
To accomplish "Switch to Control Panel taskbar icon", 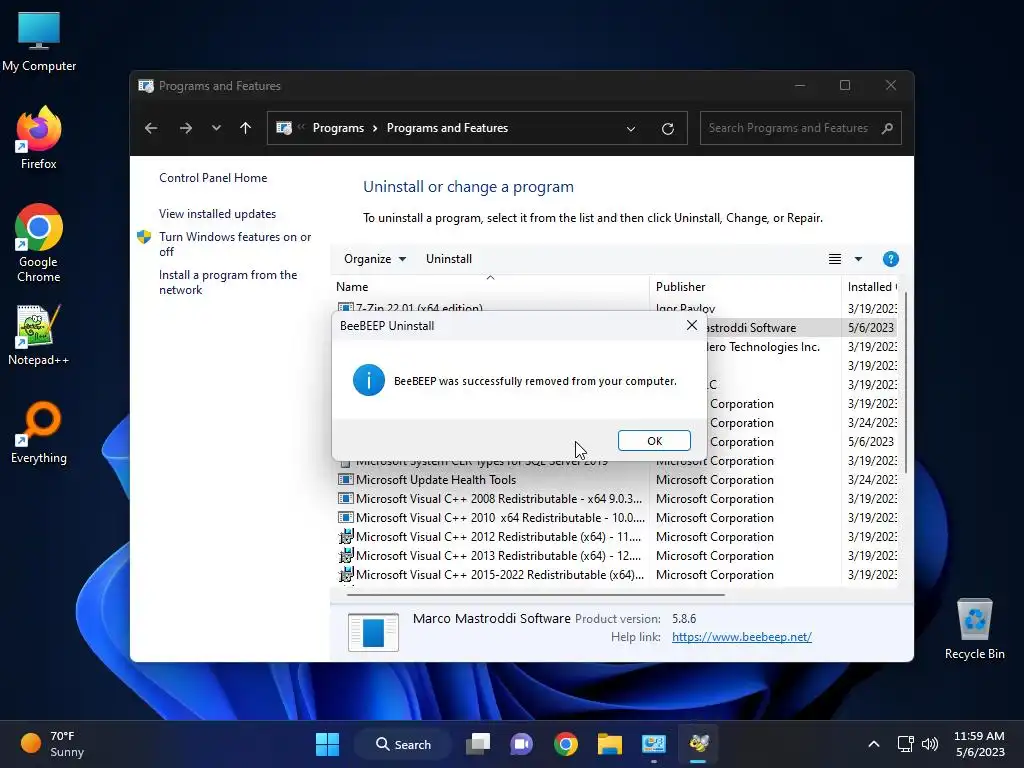I will [x=654, y=744].
